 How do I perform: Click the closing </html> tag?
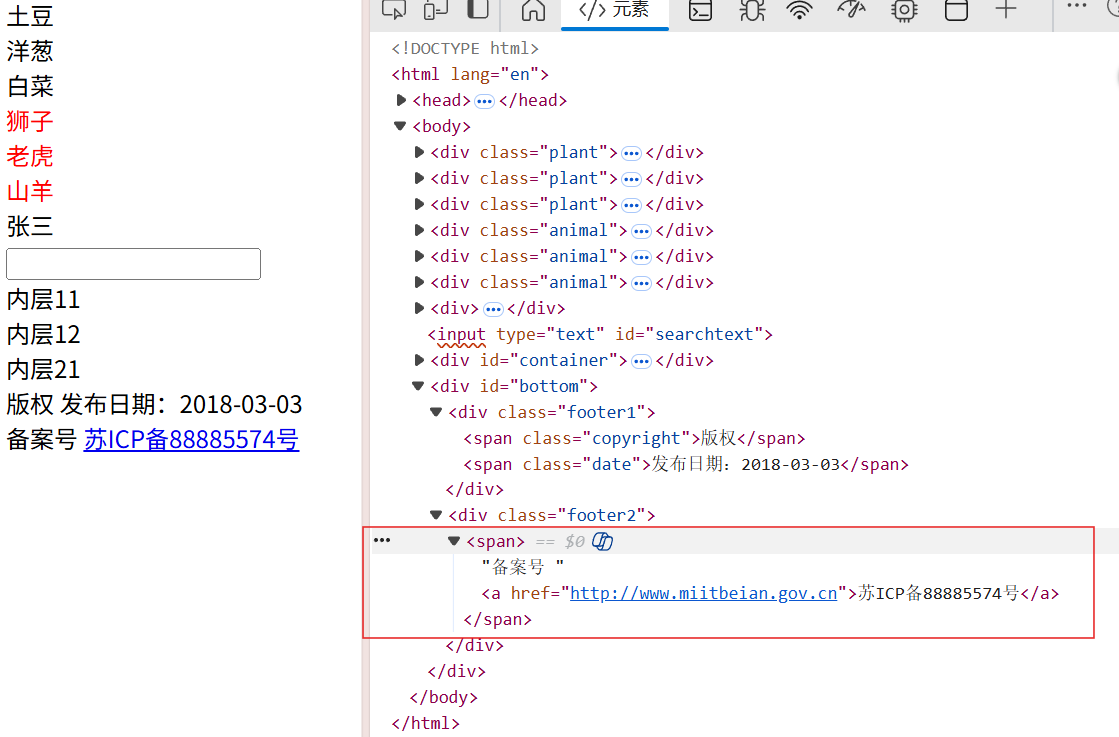pos(425,723)
